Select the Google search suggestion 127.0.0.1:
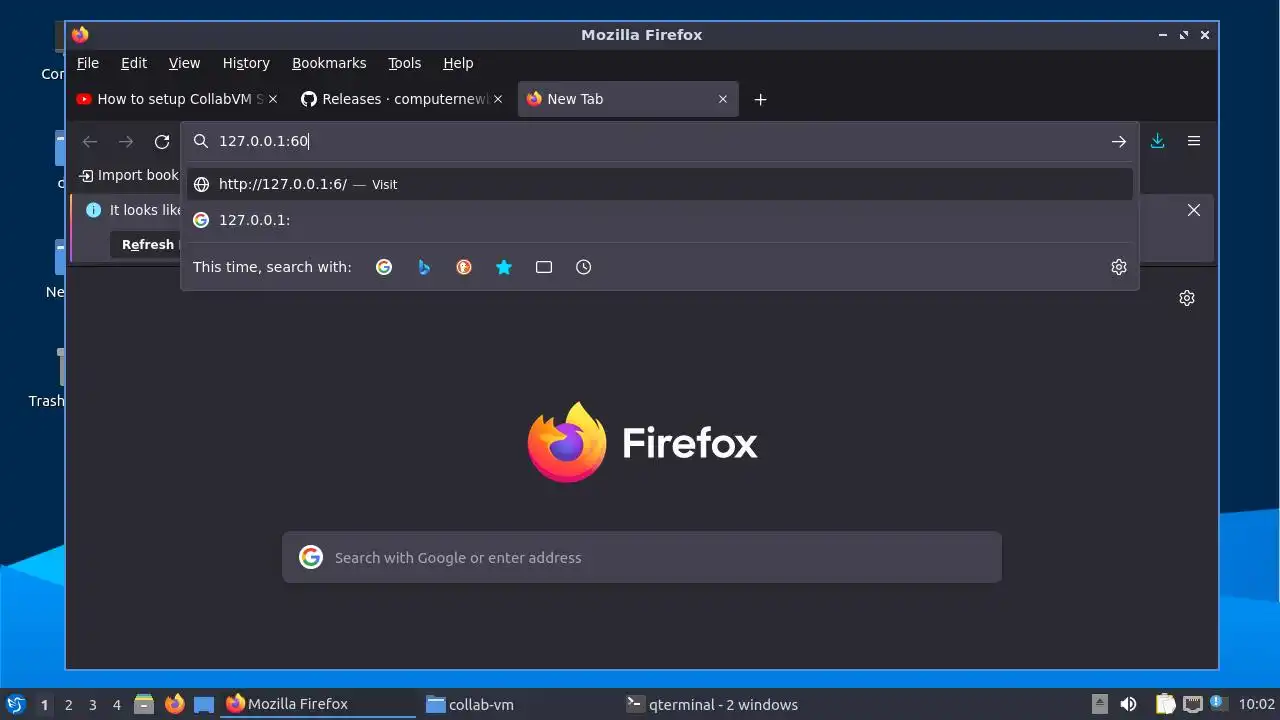This screenshot has width=1280, height=720. [x=660, y=220]
